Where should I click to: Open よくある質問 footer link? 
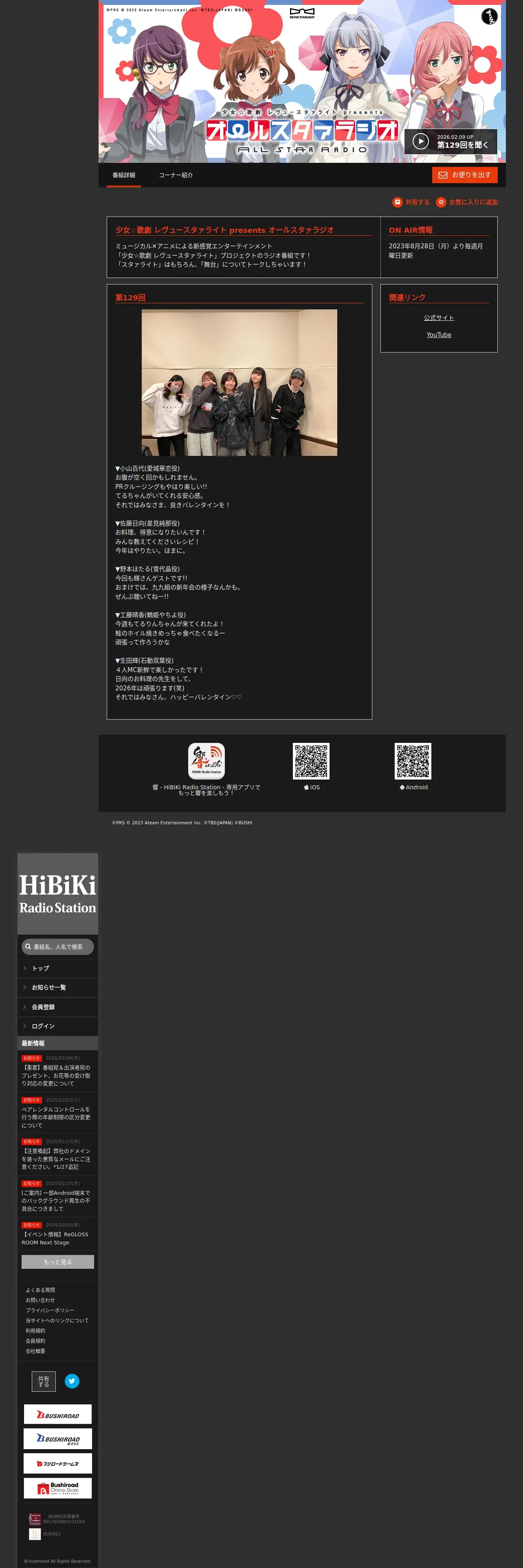coord(40,1290)
